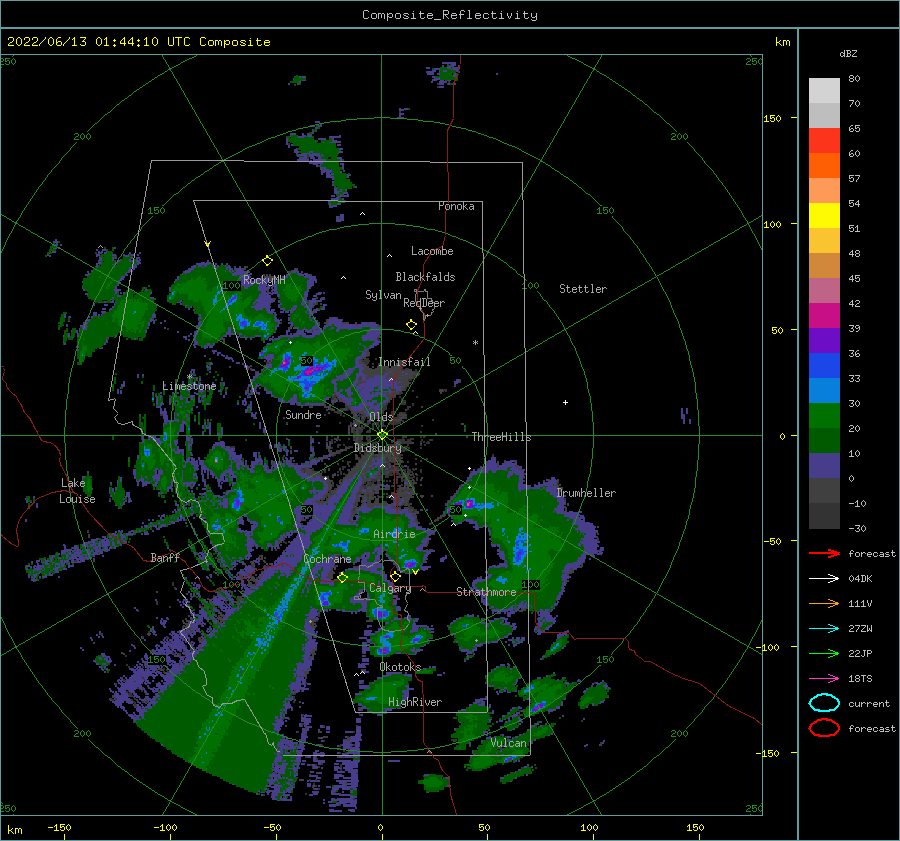Click the Ponoka town label
The width and height of the screenshot is (900, 841).
456,206
